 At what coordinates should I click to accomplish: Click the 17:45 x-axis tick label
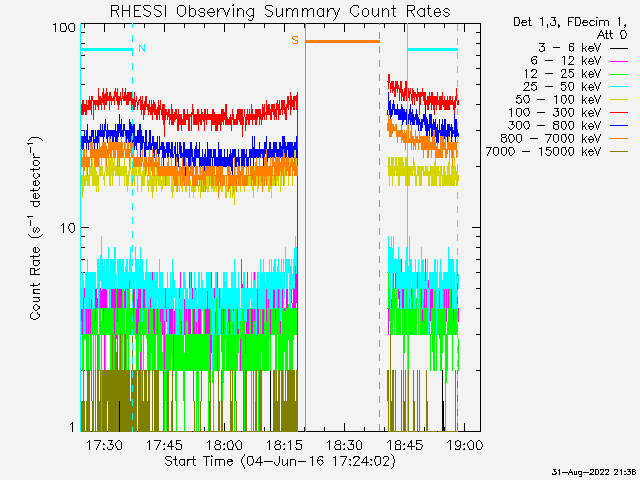(x=164, y=445)
